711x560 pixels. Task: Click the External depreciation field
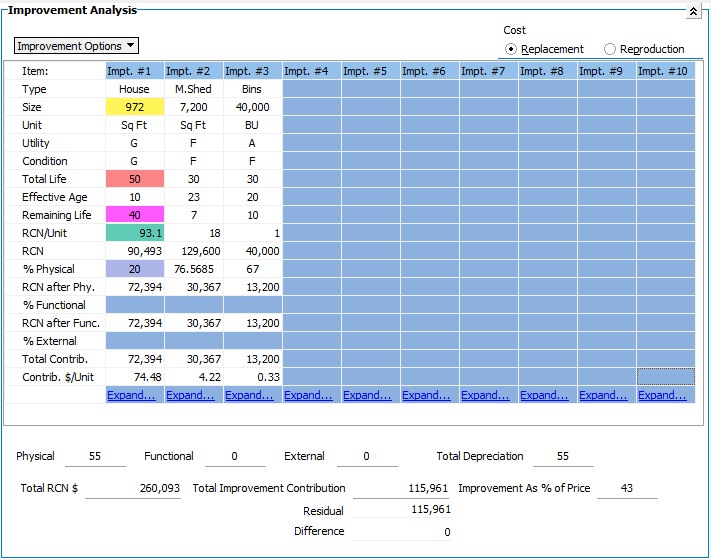367,456
